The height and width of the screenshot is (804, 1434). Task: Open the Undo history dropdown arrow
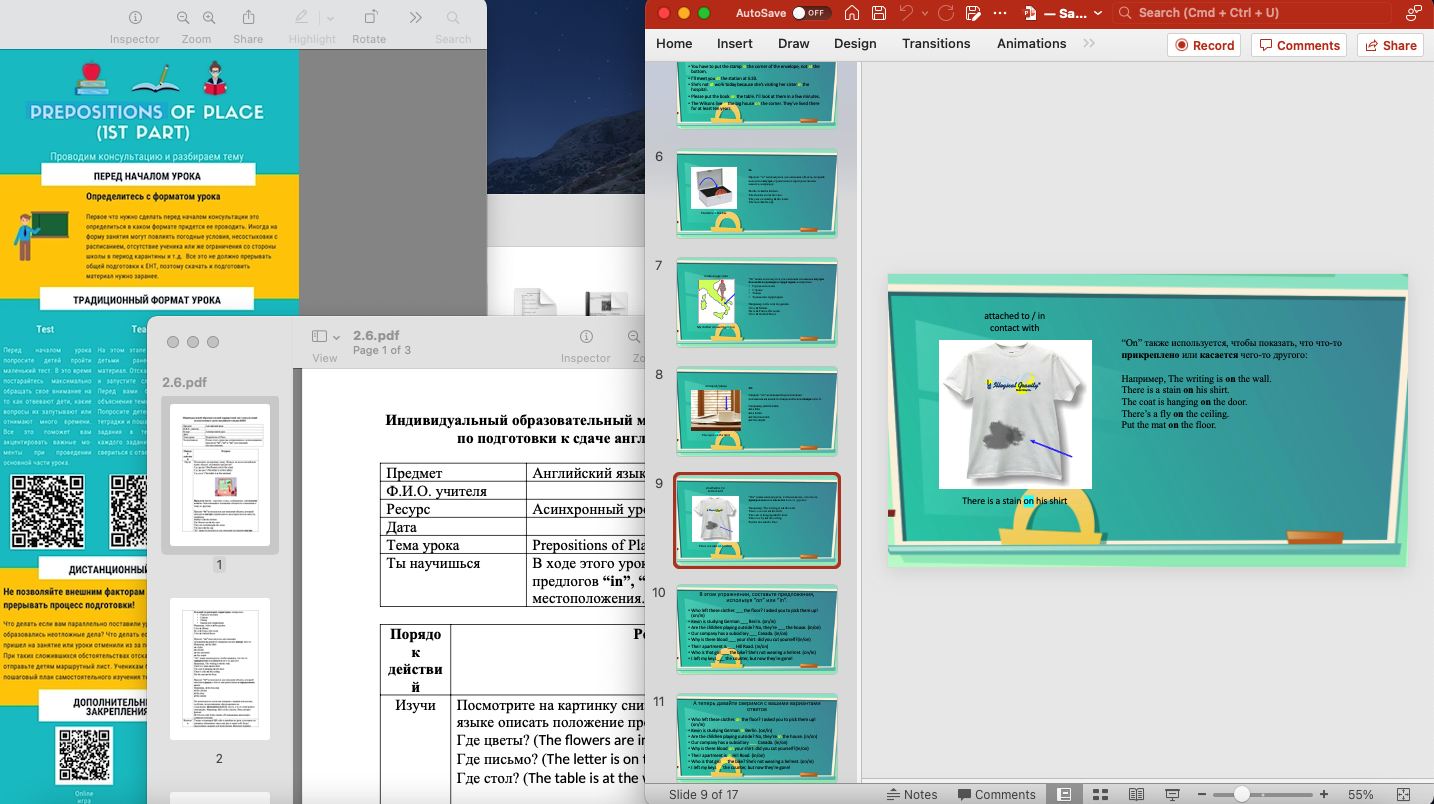[x=924, y=13]
